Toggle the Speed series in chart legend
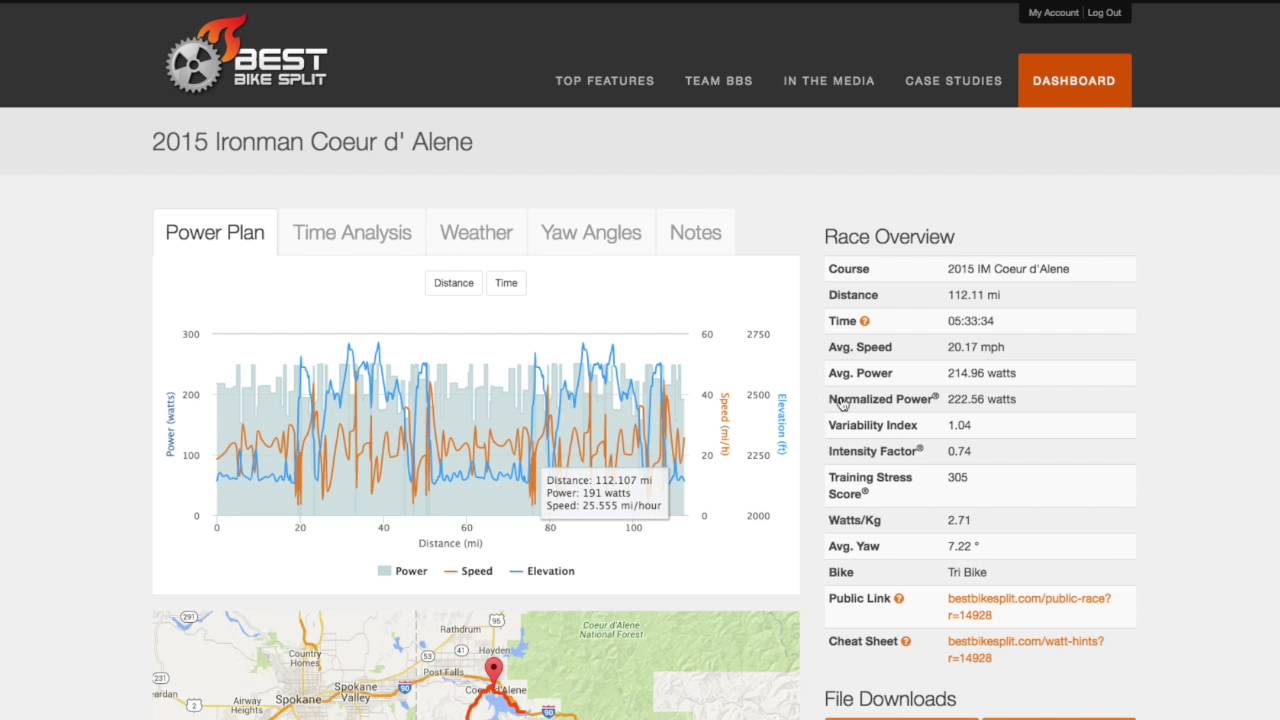The width and height of the screenshot is (1280, 720). (469, 571)
